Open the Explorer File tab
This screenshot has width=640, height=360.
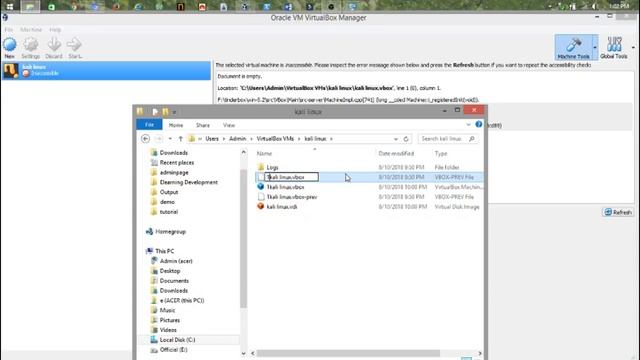pos(149,125)
